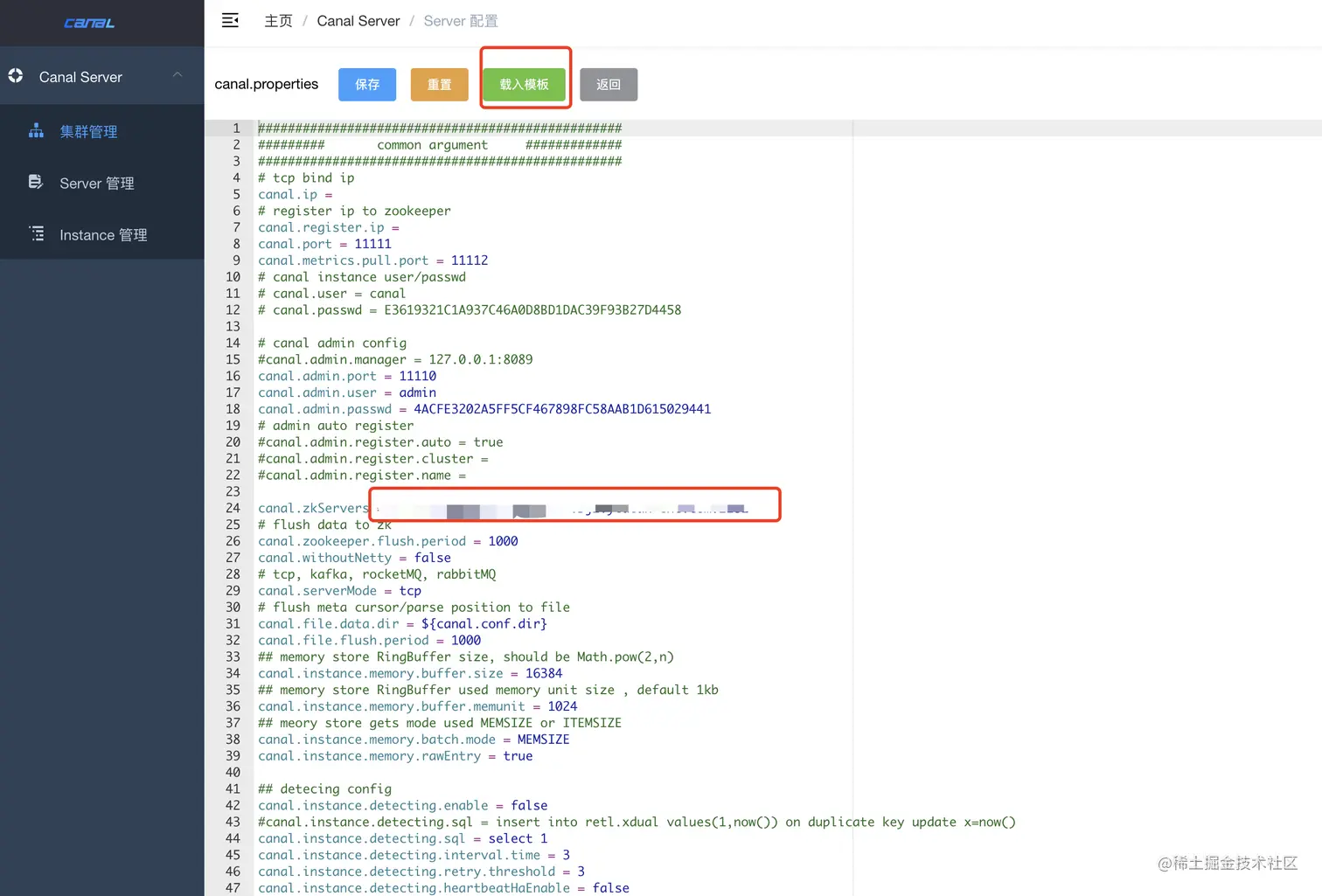The image size is (1322, 896).
Task: Click line 26 canal.zookeeper.flush.period value
Action: click(503, 541)
